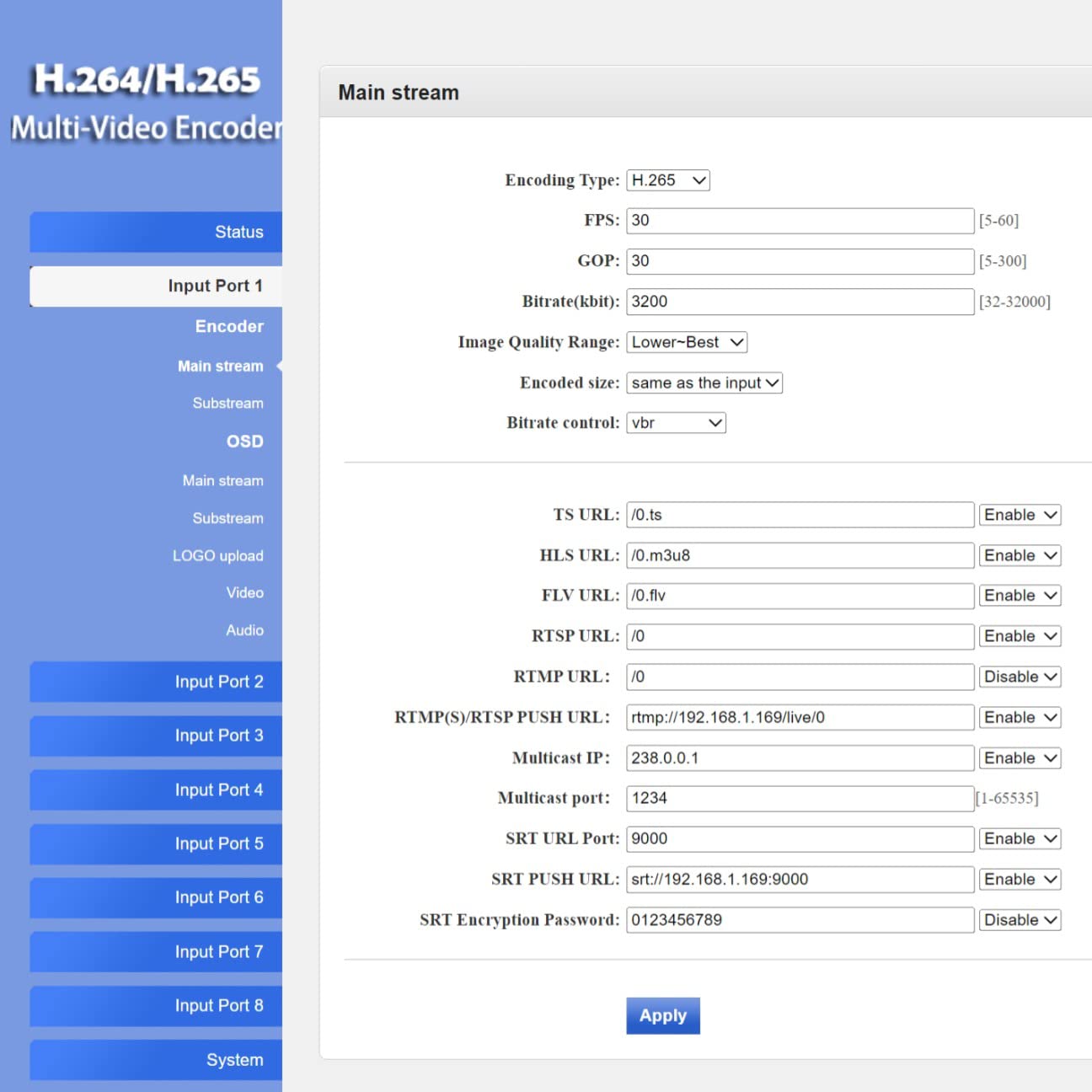Disable the SRT PUSH URL
1092x1092 pixels.
point(1019,879)
